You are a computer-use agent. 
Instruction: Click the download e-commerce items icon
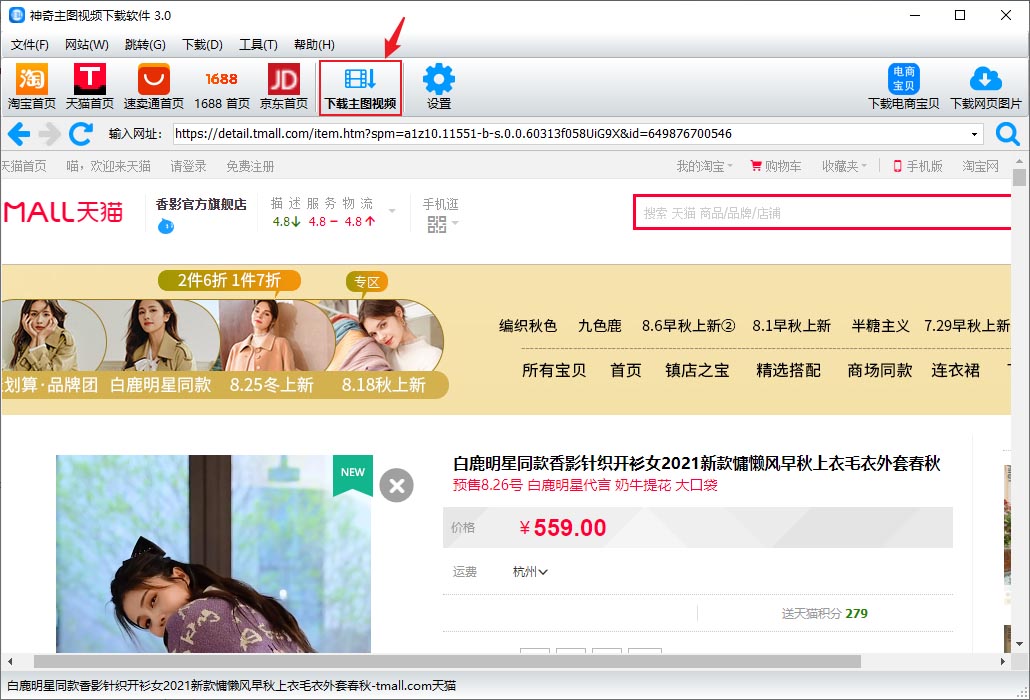[x=903, y=87]
